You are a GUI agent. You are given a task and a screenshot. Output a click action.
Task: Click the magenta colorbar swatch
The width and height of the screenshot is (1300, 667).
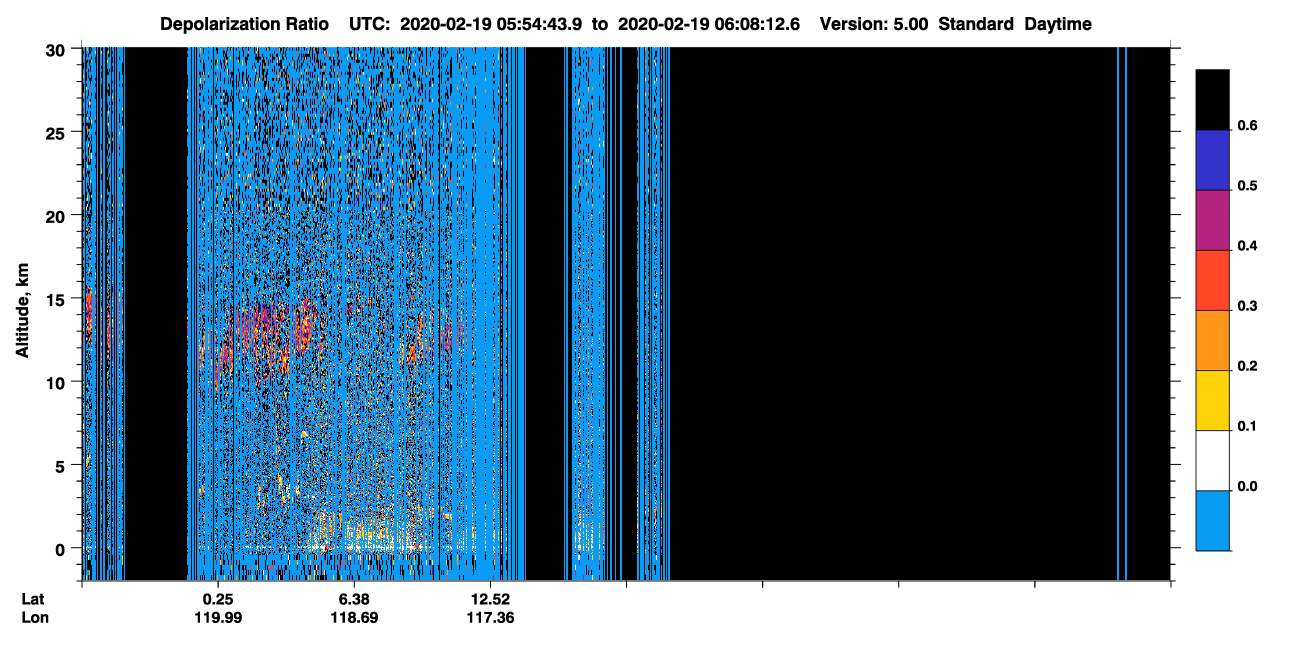[x=1212, y=220]
